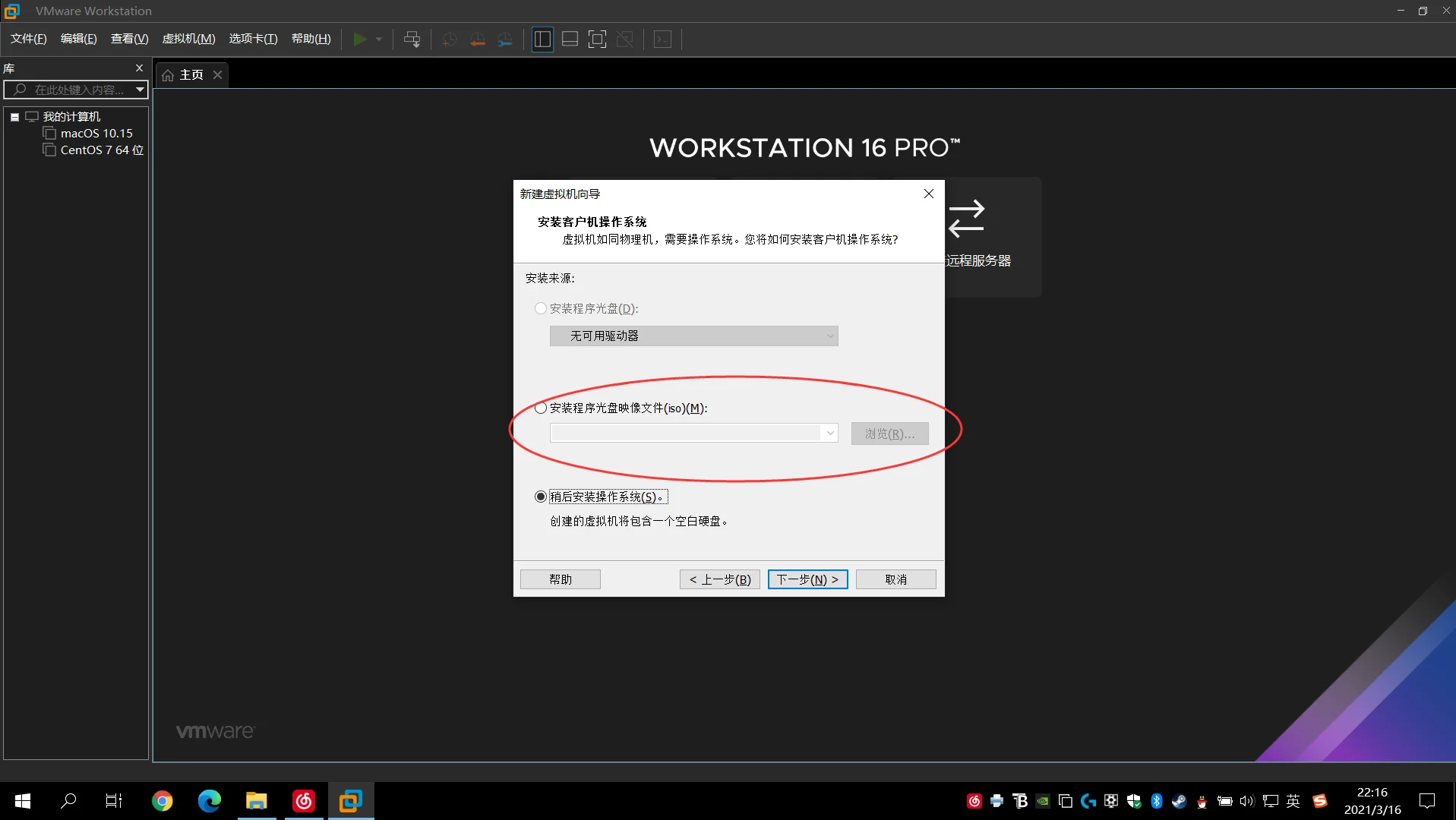
Task: Toggle the thumbnail bar view icon
Action: (x=570, y=39)
